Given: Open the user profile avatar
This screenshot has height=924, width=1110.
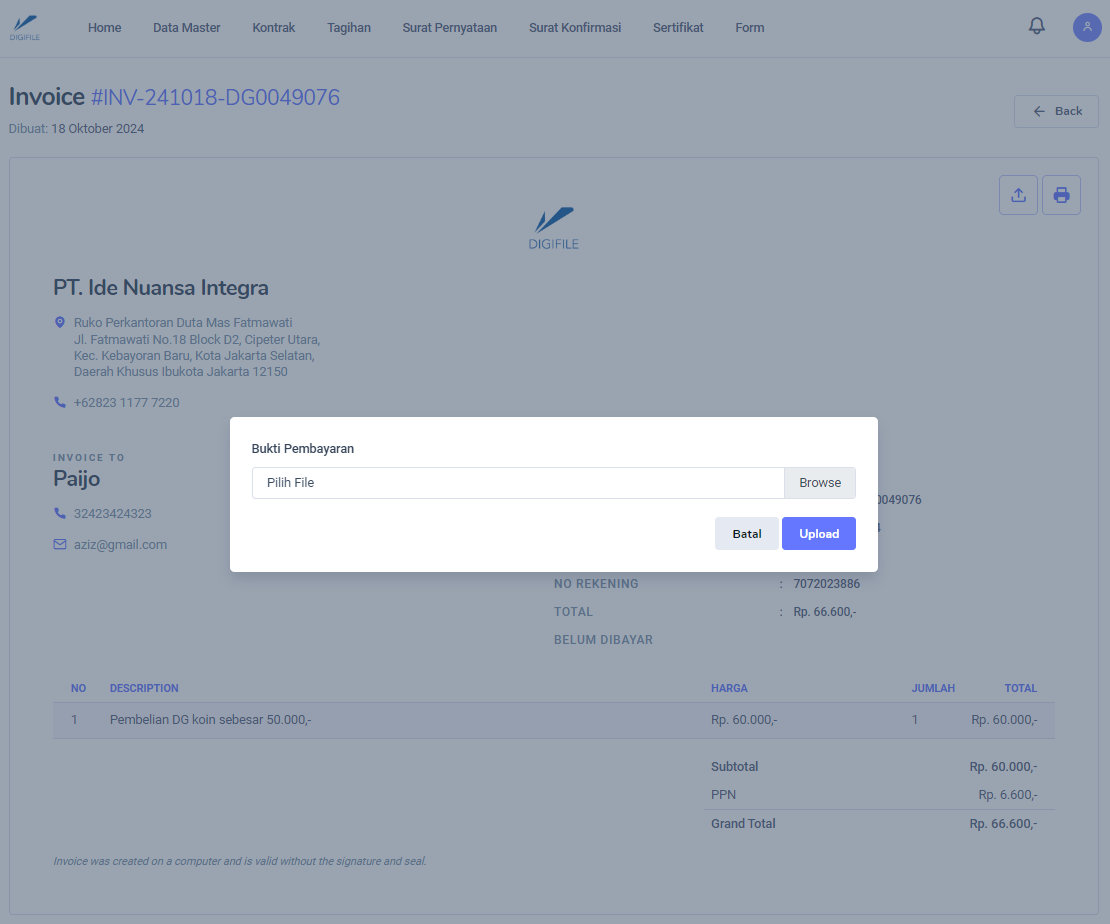Looking at the screenshot, I should [x=1087, y=27].
